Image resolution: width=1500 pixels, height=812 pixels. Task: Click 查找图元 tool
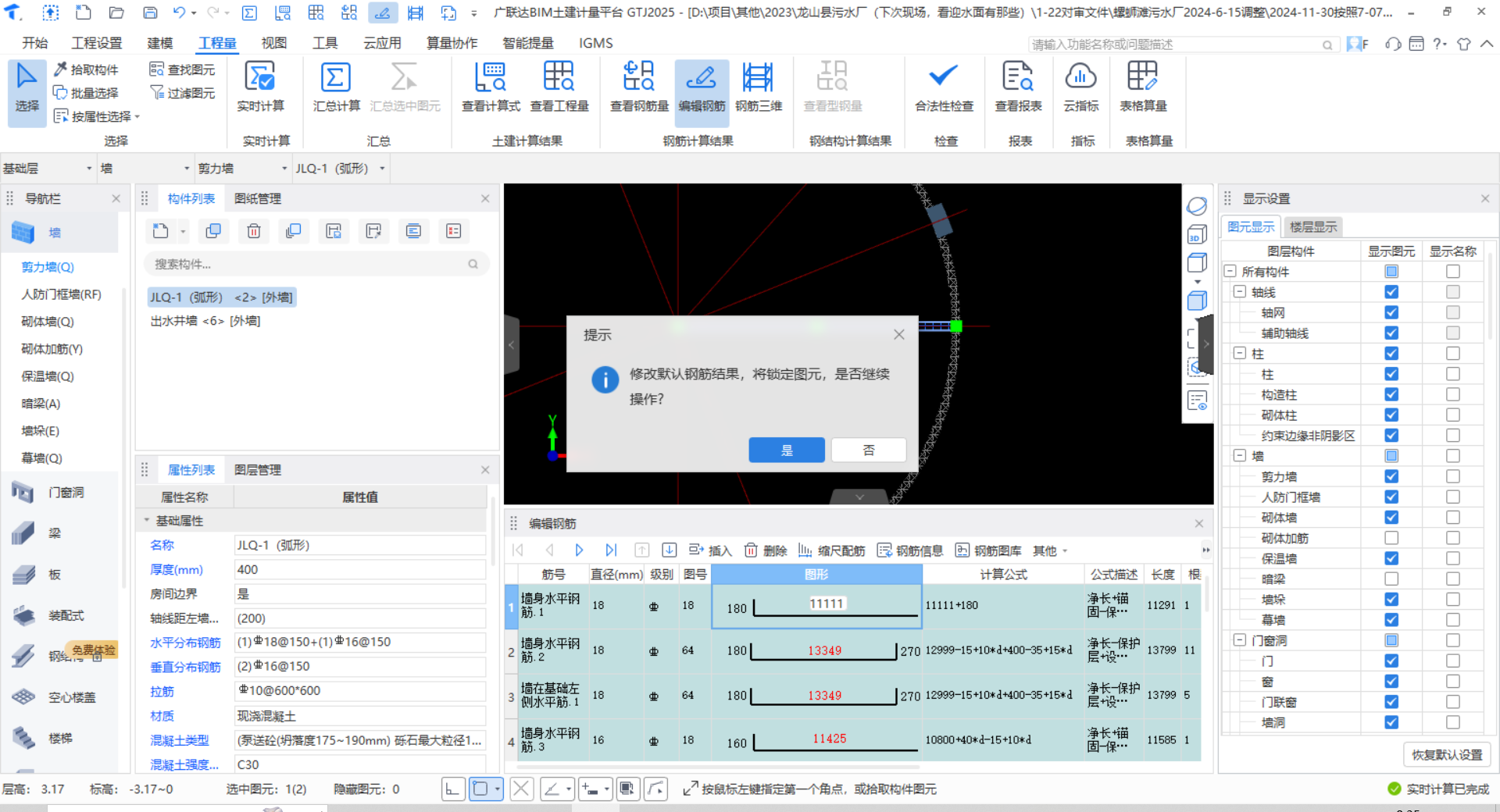pyautogui.click(x=182, y=69)
